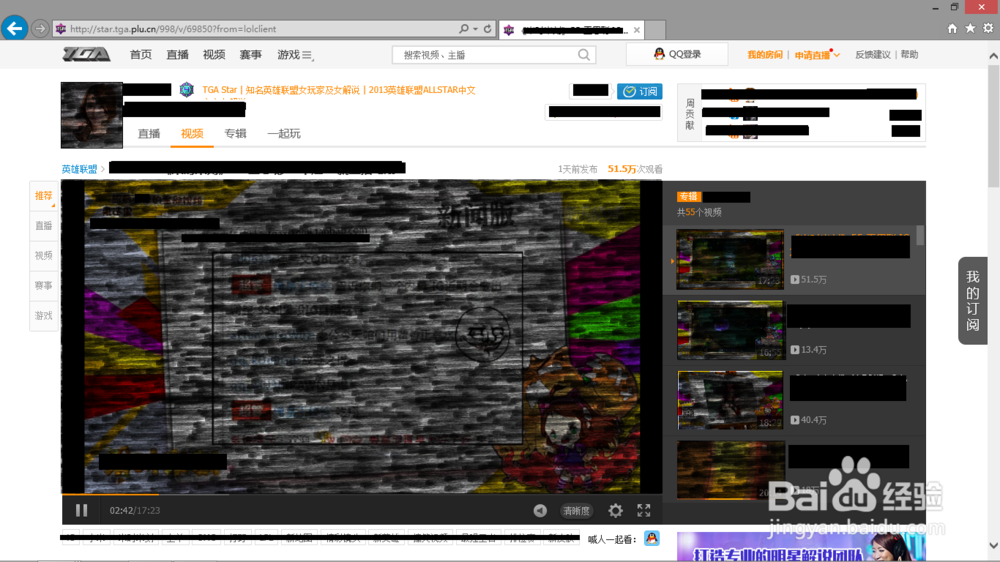Go to 视频 in top navigation
1000x562 pixels.
(214, 55)
